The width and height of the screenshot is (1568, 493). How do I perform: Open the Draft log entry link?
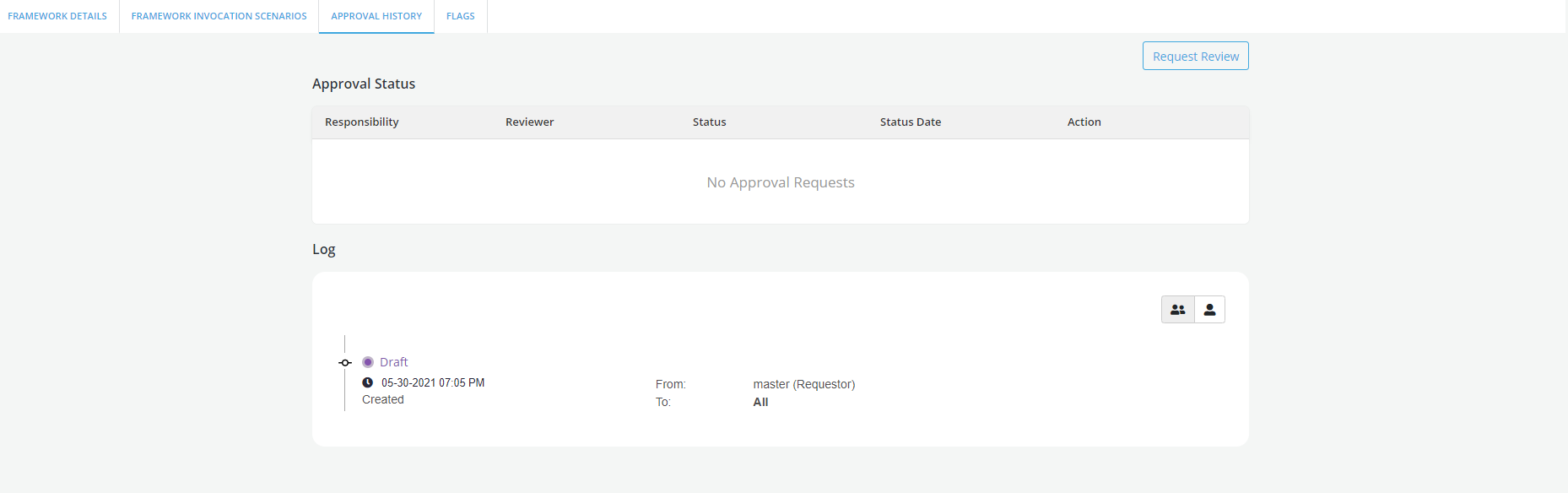tap(393, 362)
